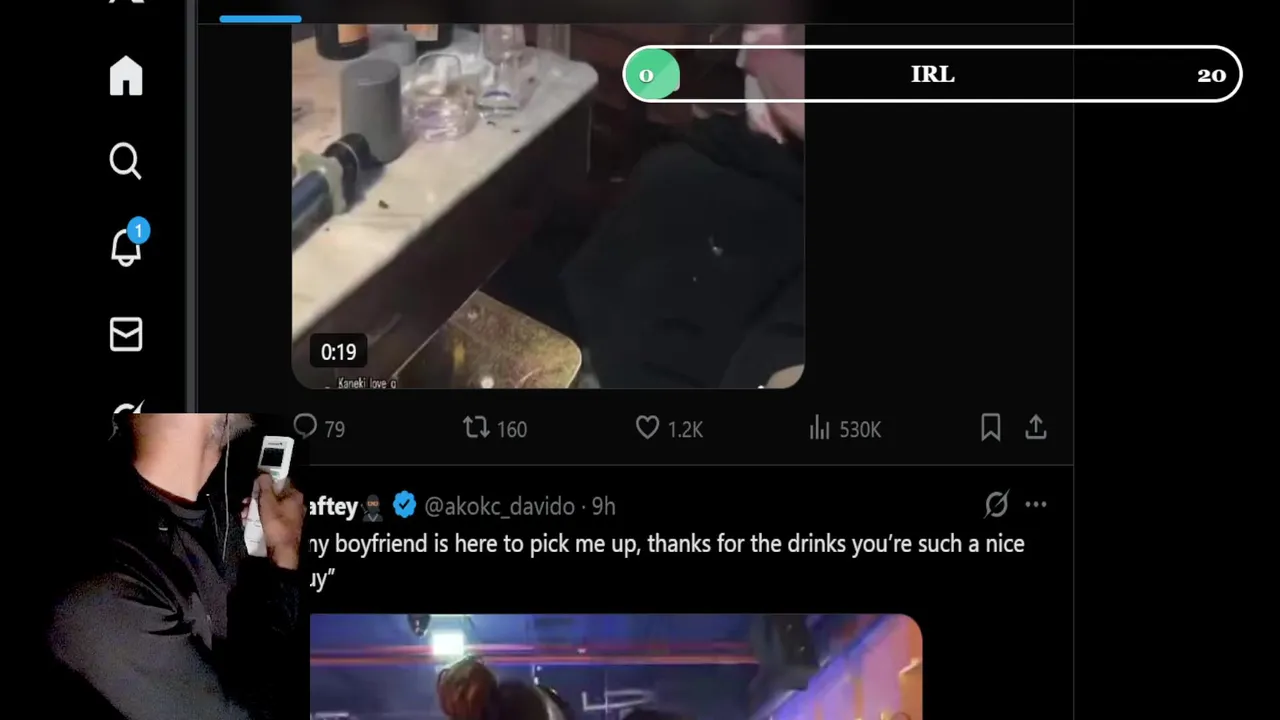The width and height of the screenshot is (1280, 720).
Task: Like the tweet with 1.2K likes
Action: click(669, 428)
